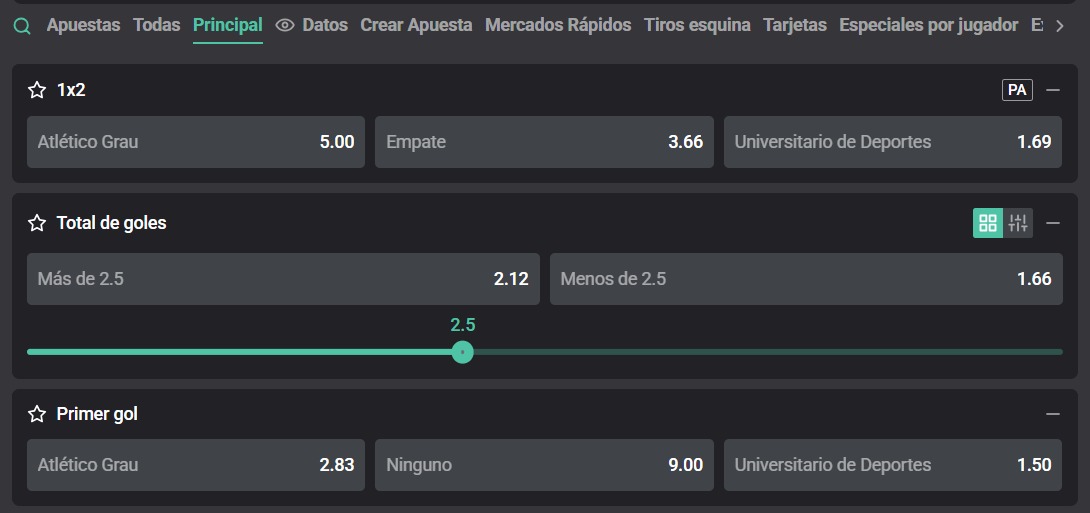
Task: Open the Tiros esquina tab
Action: [697, 26]
